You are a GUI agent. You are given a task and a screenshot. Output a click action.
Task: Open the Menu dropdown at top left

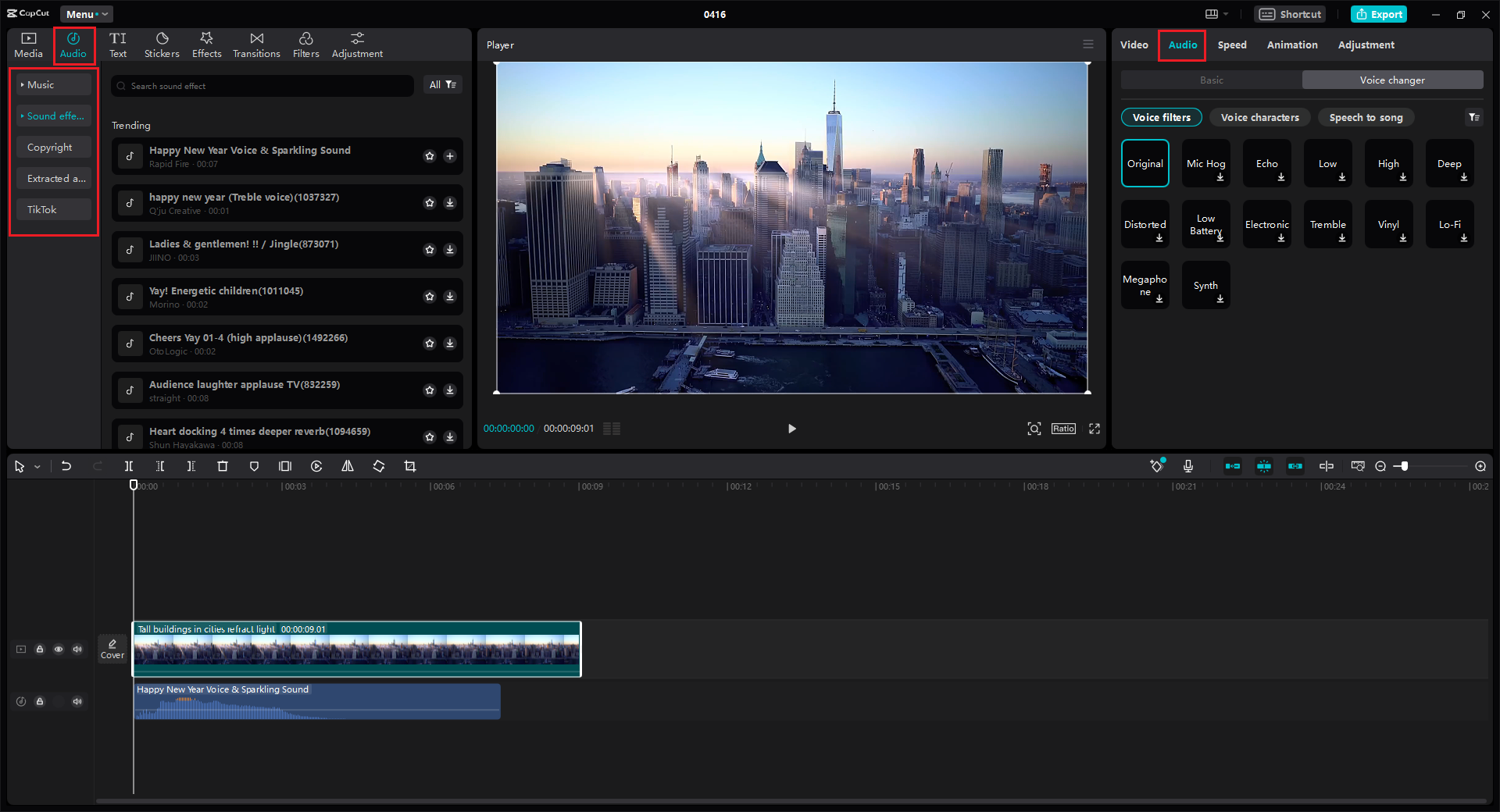tap(87, 13)
